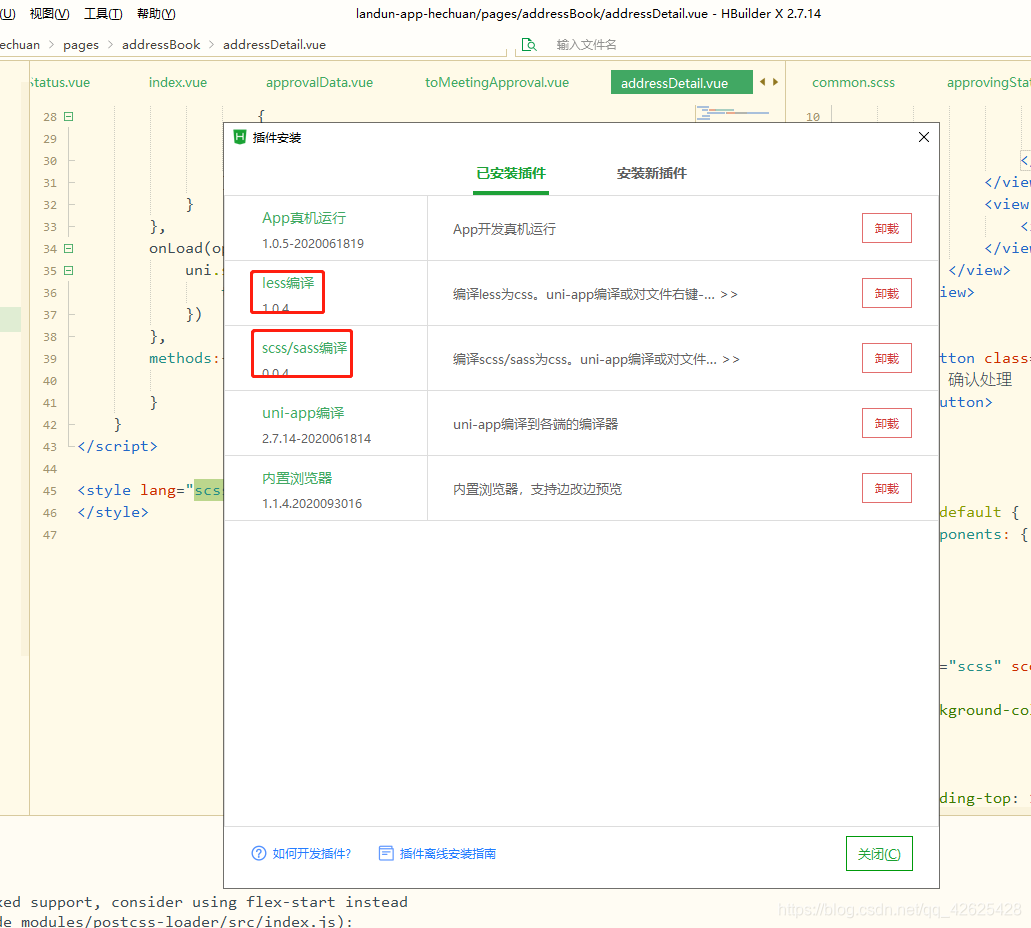This screenshot has height=928, width=1031.
Task: Collapse the code fold at line 35
Action: point(68,270)
